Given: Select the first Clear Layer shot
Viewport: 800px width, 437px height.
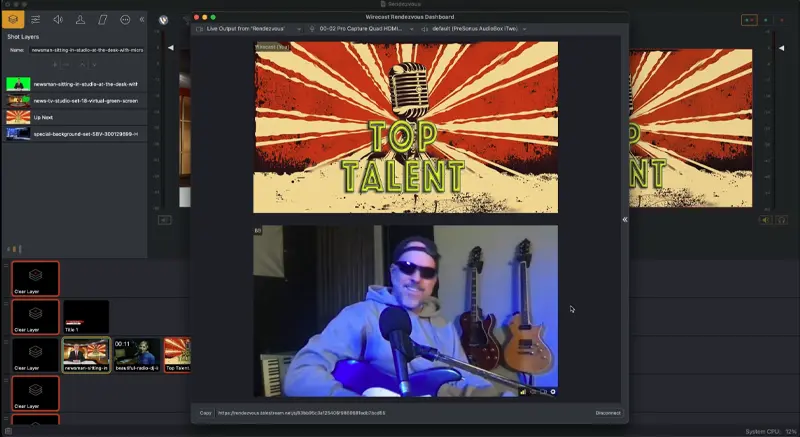Looking at the screenshot, I should tap(36, 279).
